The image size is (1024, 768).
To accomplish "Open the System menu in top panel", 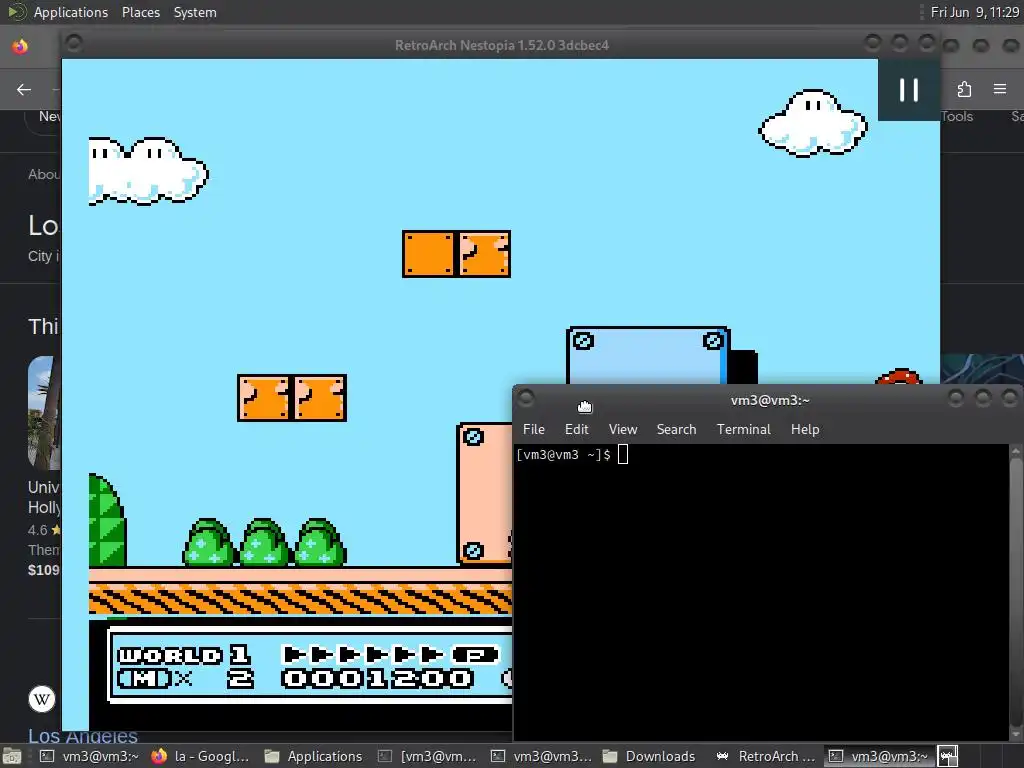I will [x=195, y=12].
